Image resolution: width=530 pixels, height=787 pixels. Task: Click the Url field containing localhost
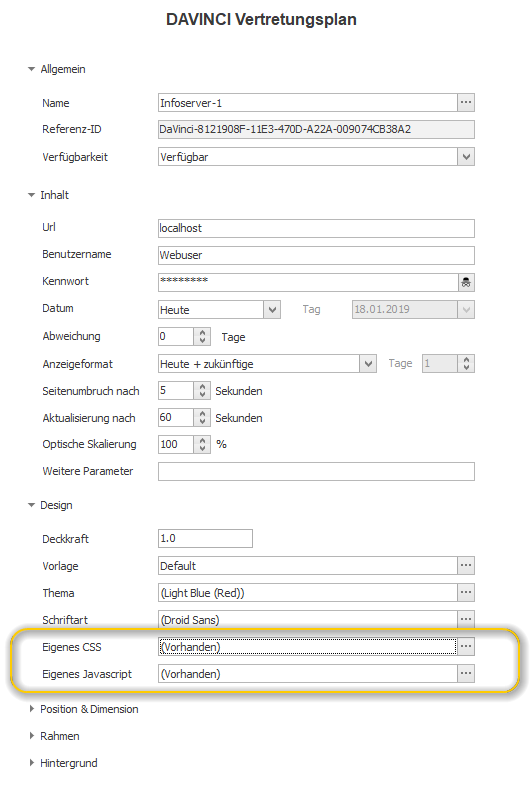point(316,228)
